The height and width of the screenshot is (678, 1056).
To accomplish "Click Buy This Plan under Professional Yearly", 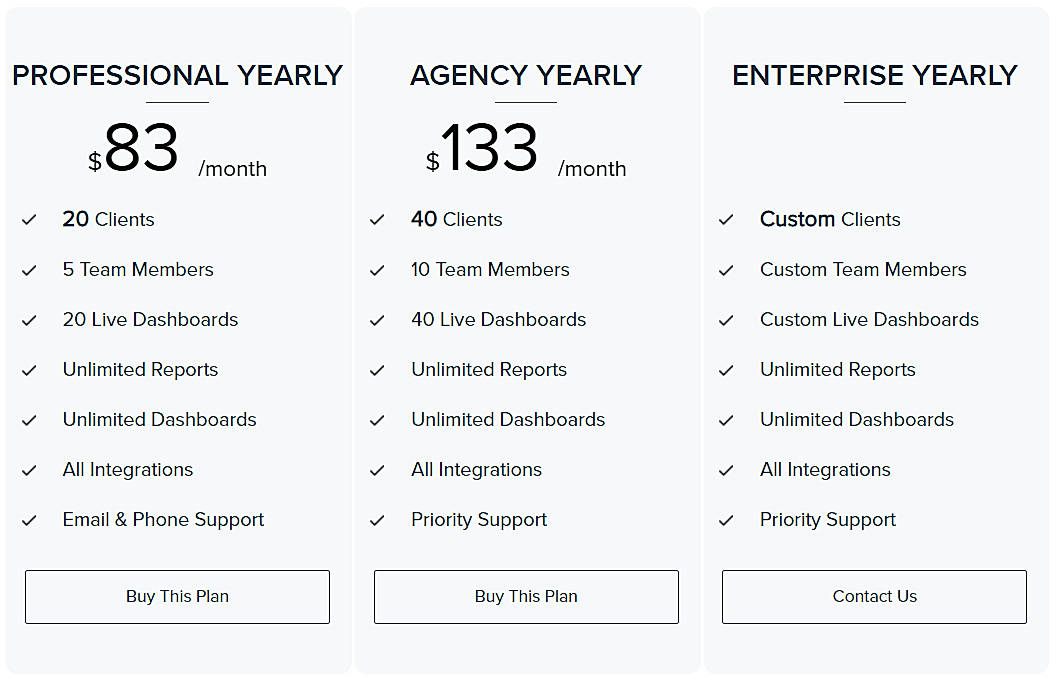I will (x=177, y=596).
